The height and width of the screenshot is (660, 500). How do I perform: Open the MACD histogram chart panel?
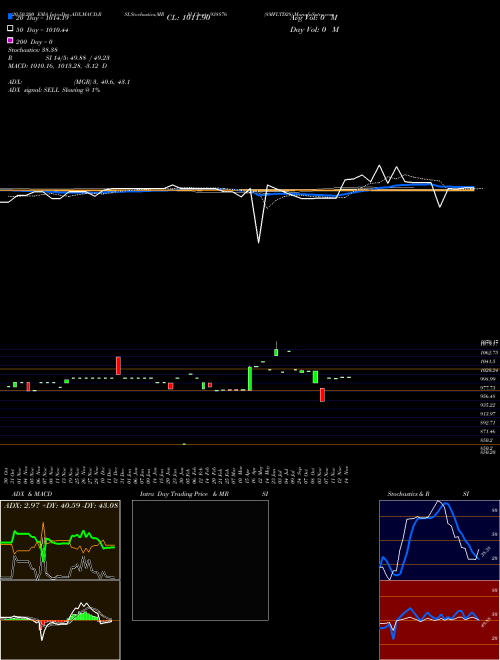coord(60,620)
